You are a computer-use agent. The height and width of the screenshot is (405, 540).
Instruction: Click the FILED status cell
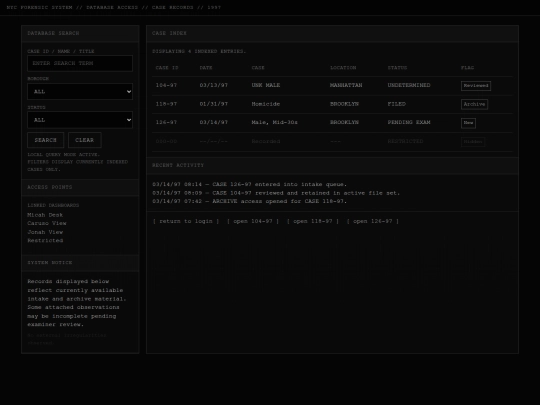pyautogui.click(x=397, y=104)
